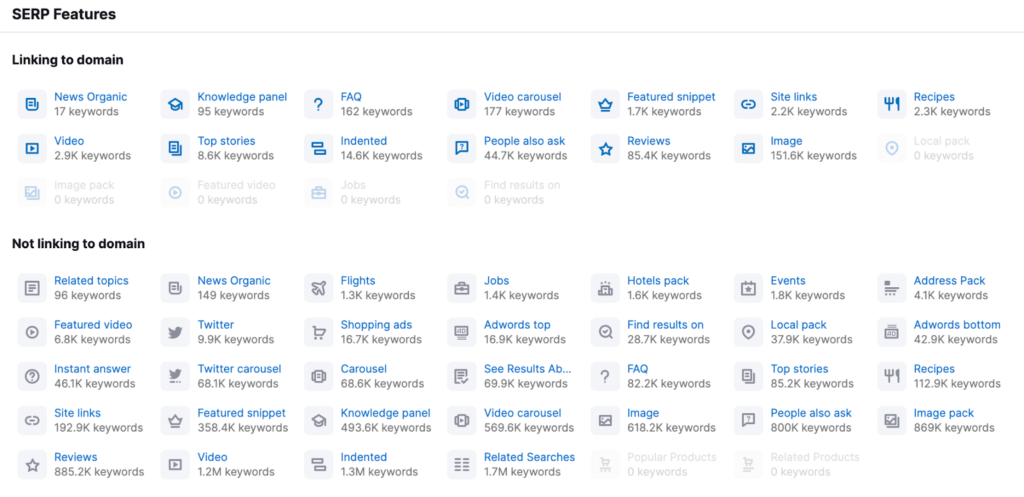Click the Events calendar icon
The image size is (1024, 497).
point(748,288)
